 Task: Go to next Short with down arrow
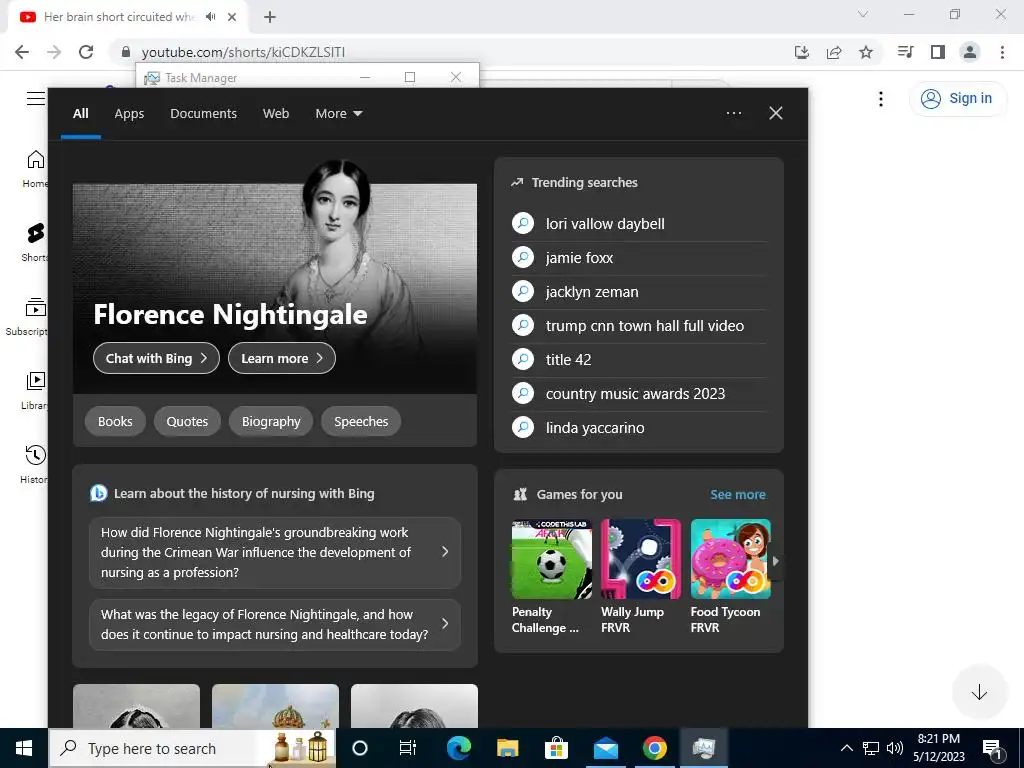(979, 692)
